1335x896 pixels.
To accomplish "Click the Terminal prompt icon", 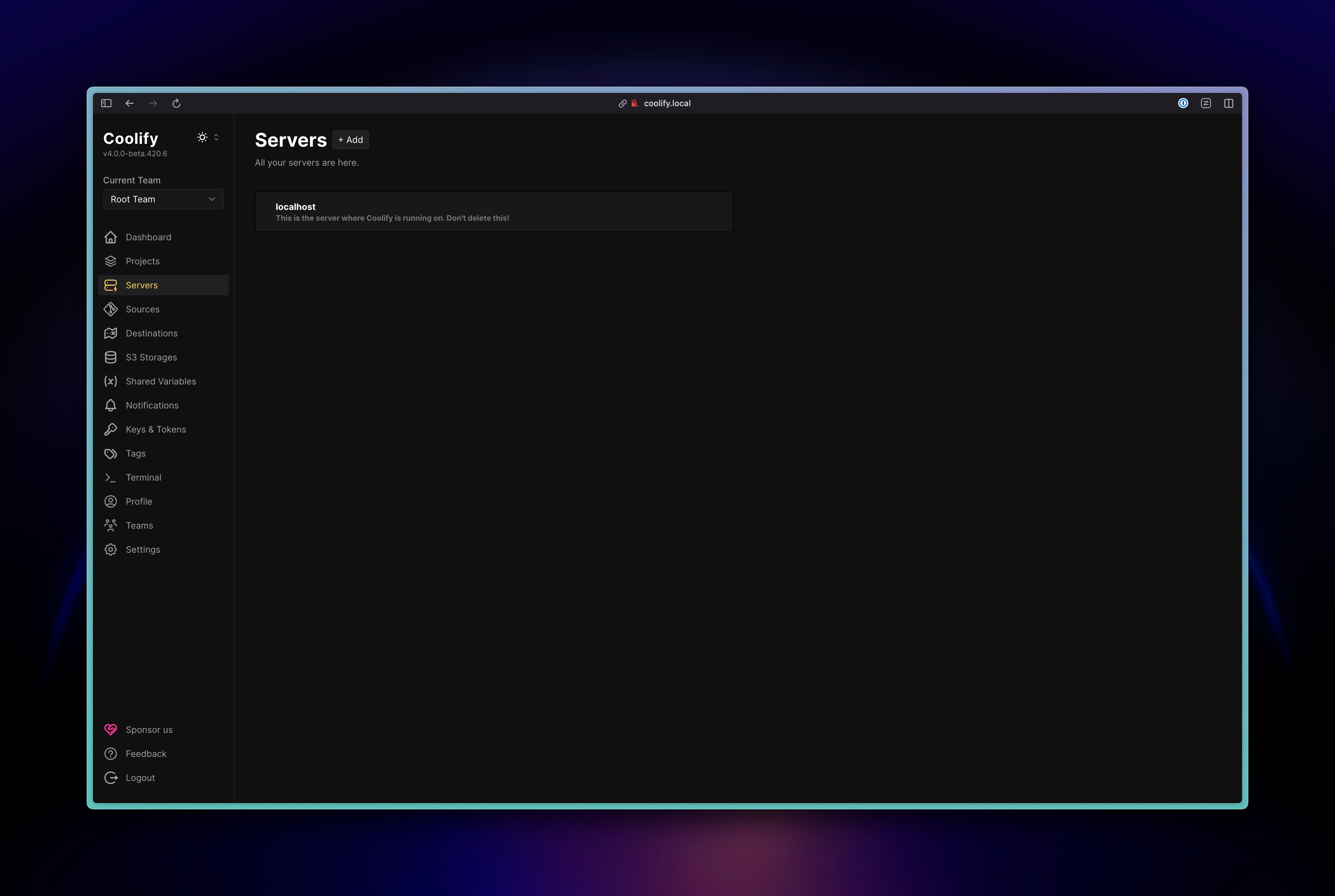I will click(110, 477).
